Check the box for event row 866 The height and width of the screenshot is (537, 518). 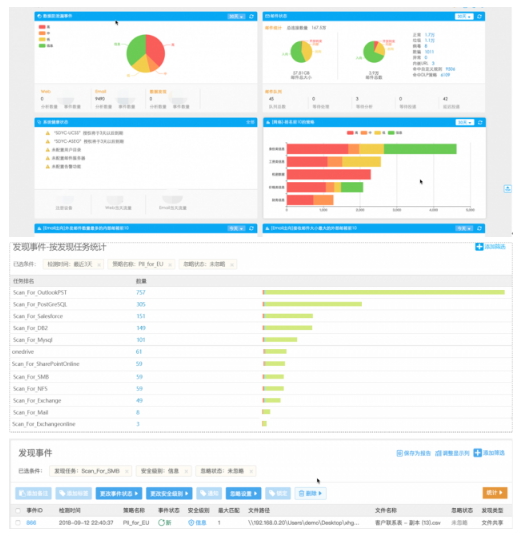tap(18, 523)
